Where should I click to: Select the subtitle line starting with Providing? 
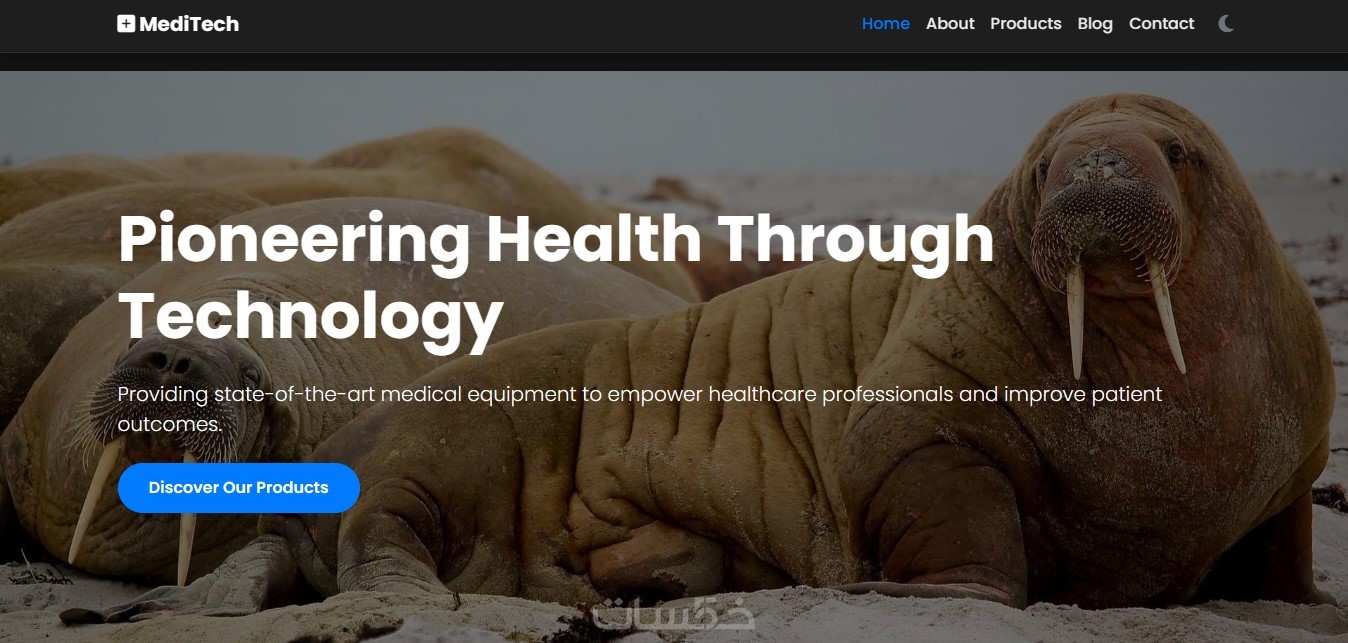click(x=640, y=394)
